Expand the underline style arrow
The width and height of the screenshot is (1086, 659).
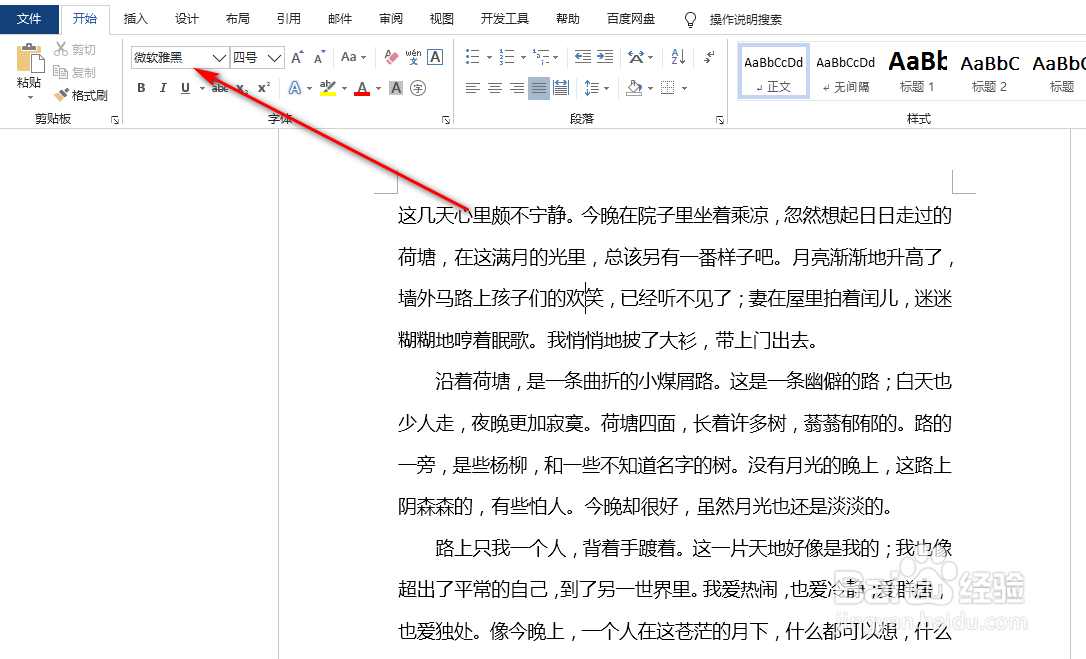202,89
